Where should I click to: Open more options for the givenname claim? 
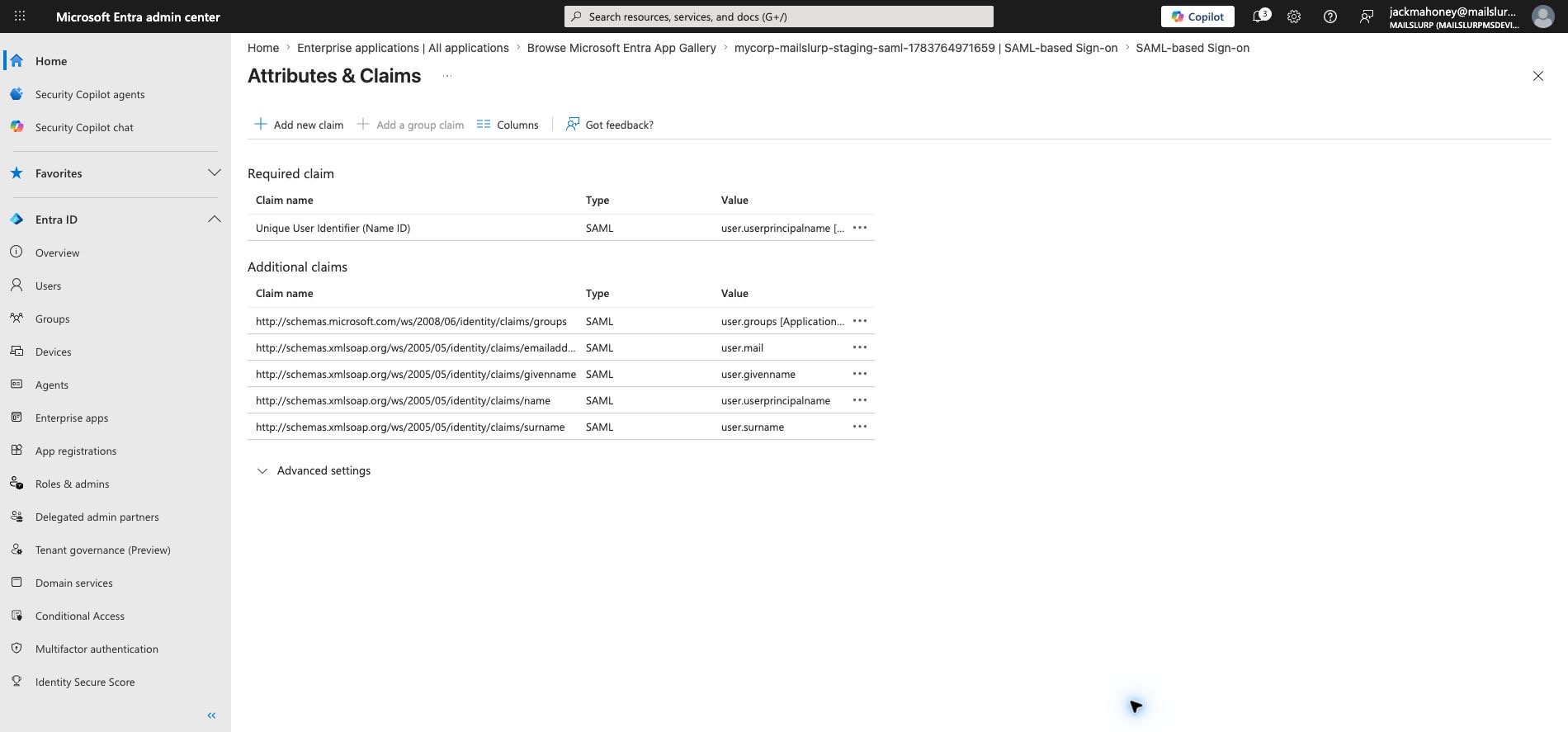coord(860,374)
